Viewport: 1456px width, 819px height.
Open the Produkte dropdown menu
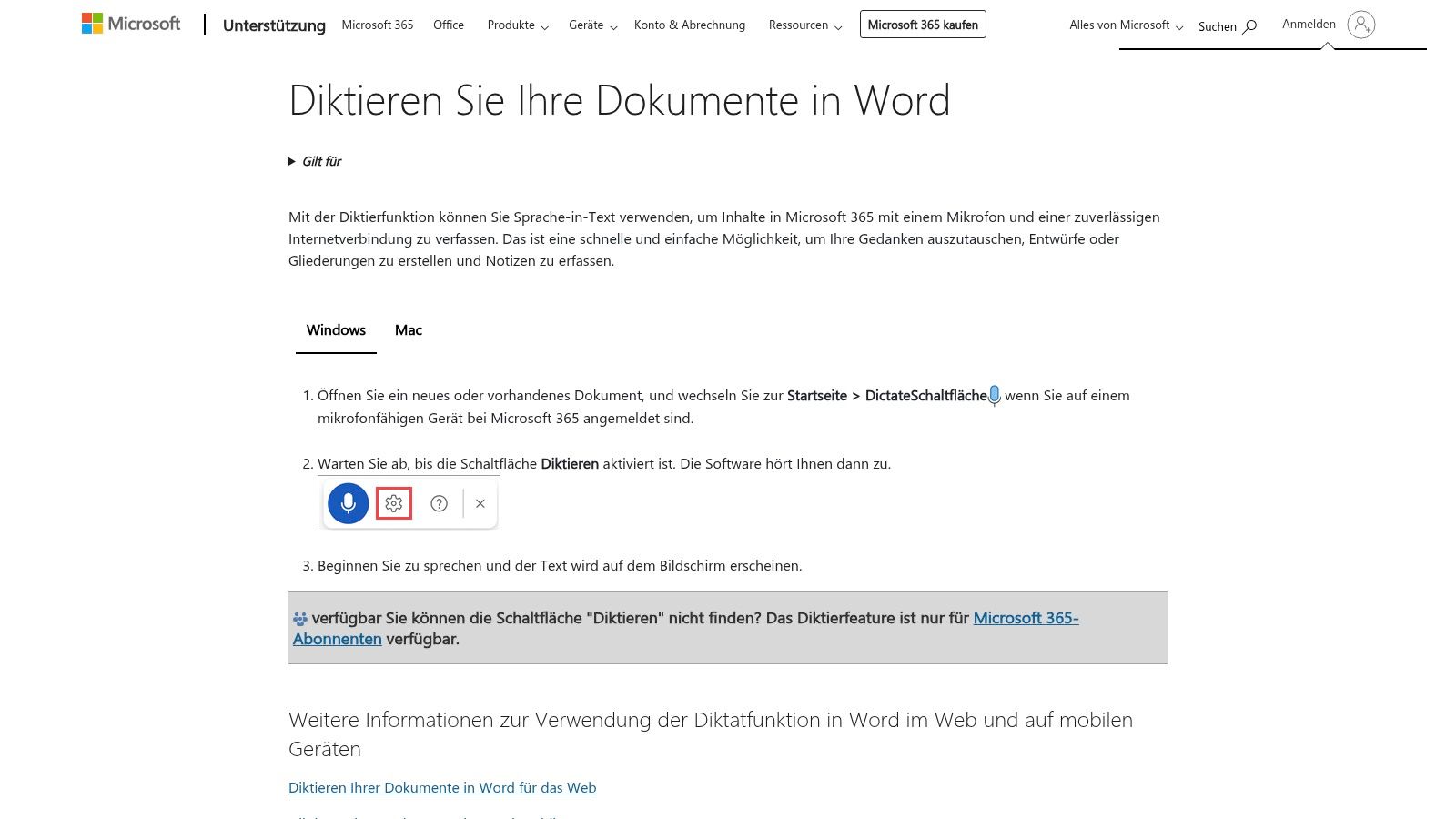tap(518, 25)
